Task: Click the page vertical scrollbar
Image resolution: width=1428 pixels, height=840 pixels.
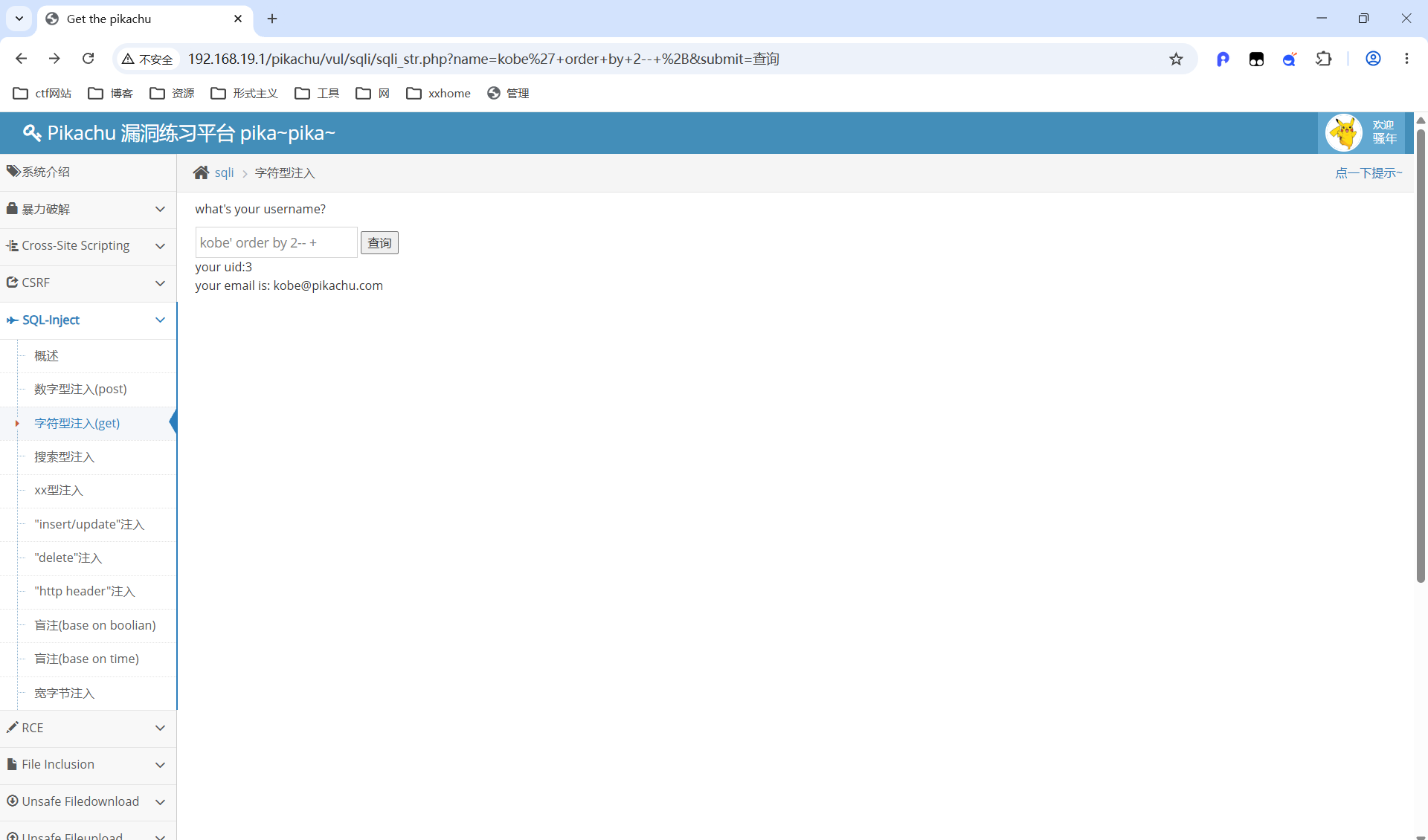Action: (x=1421, y=355)
